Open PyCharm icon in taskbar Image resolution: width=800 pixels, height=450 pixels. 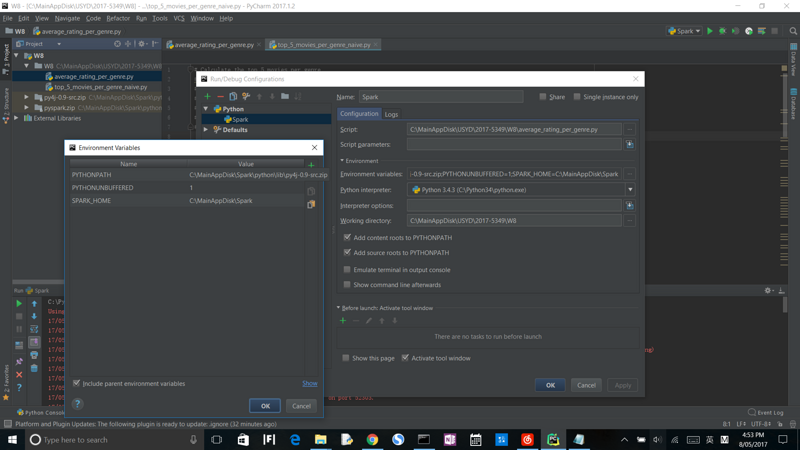pos(553,439)
